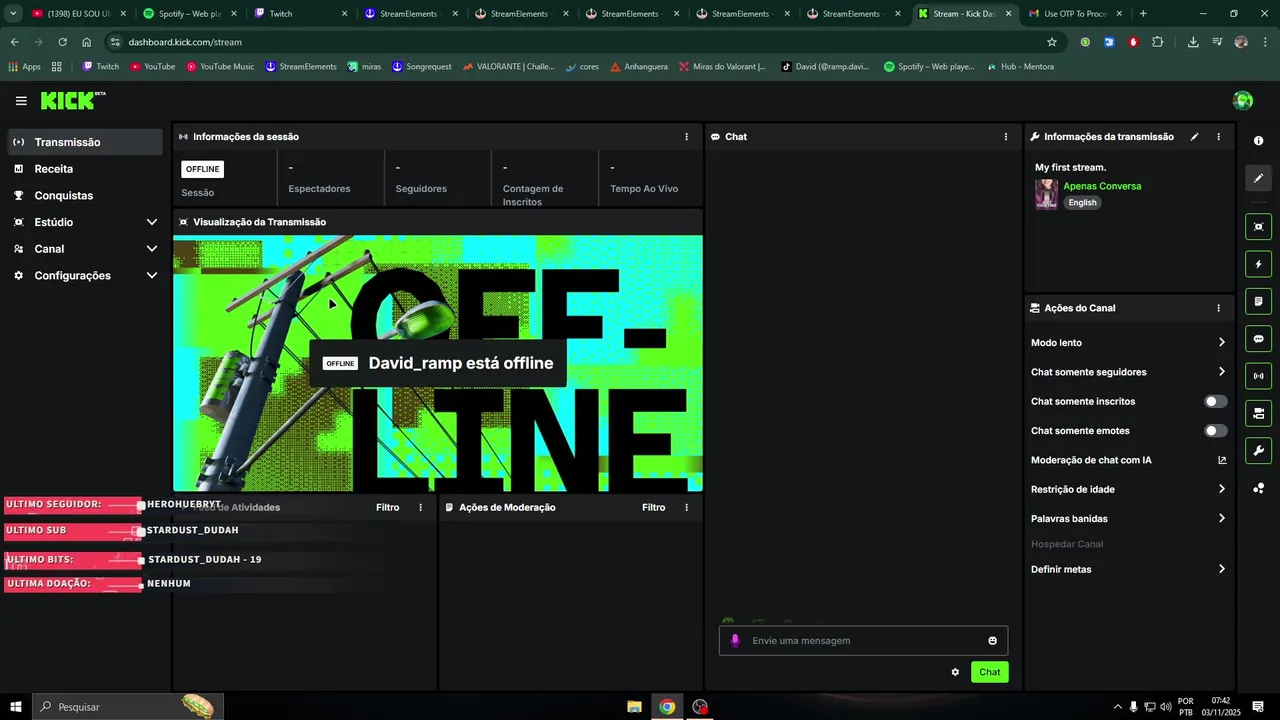Screen dimensions: 1280x720
Task: Go to Transmissão in left sidebar
Action: [x=85, y=142]
